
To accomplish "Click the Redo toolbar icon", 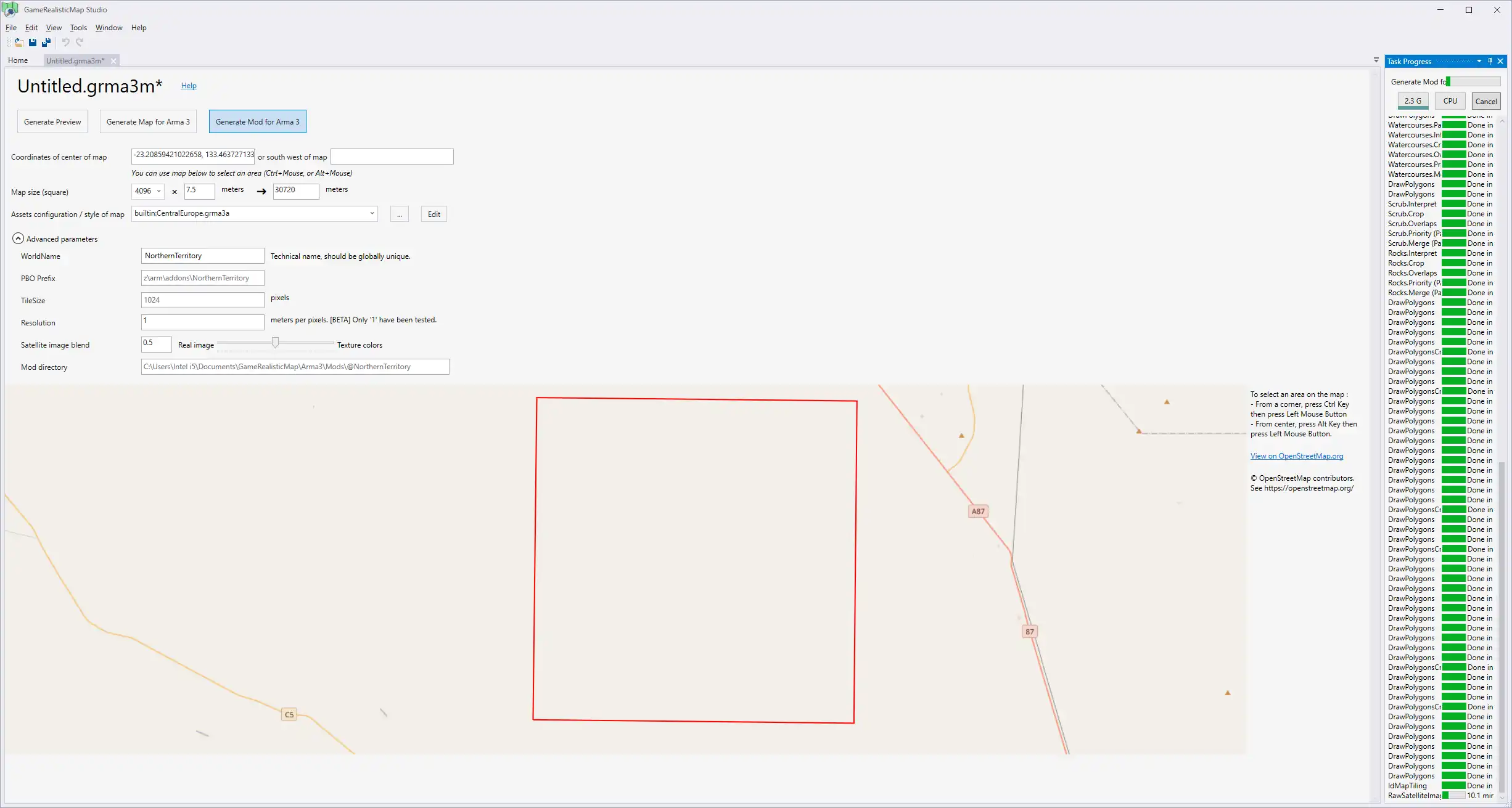I will (79, 43).
